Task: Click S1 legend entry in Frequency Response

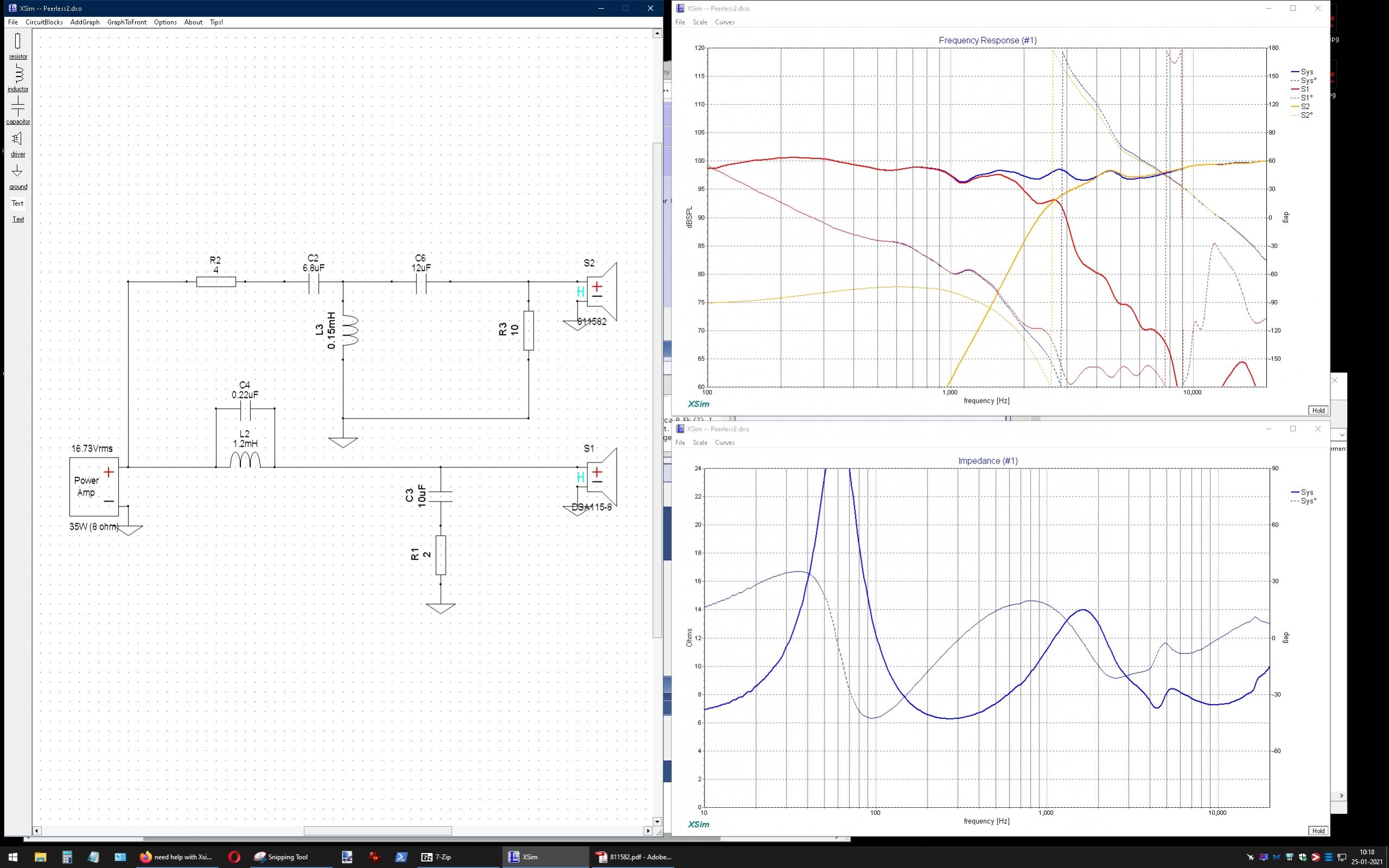Action: point(1300,90)
